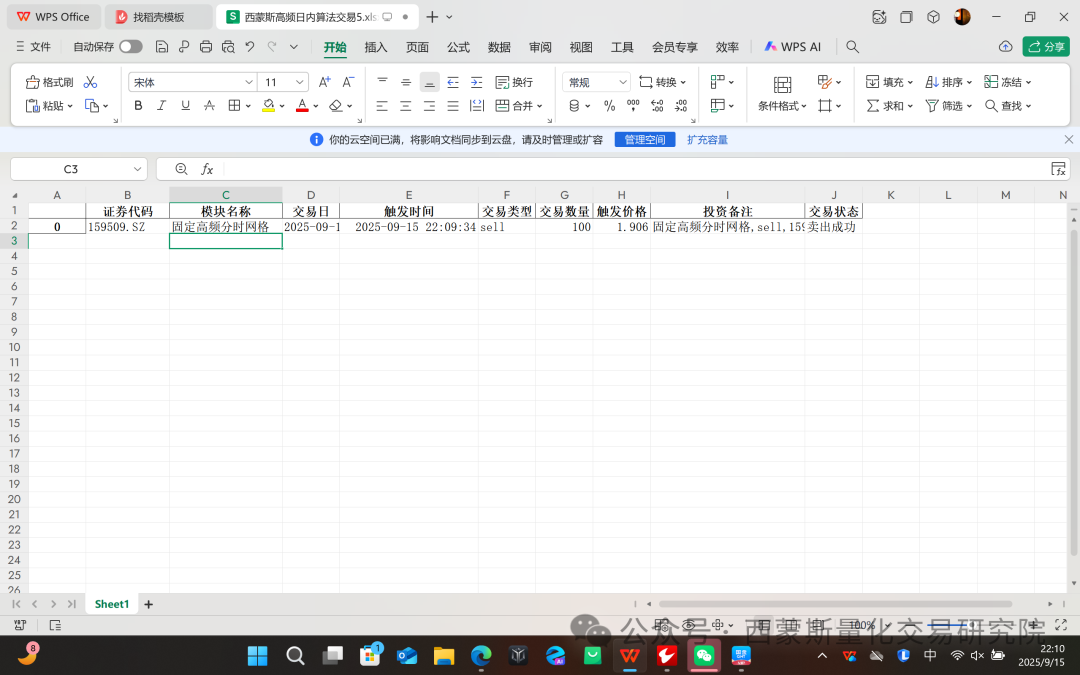Open font color dropdown arrow
Screen dimensions: 1080x675
click(x=315, y=106)
